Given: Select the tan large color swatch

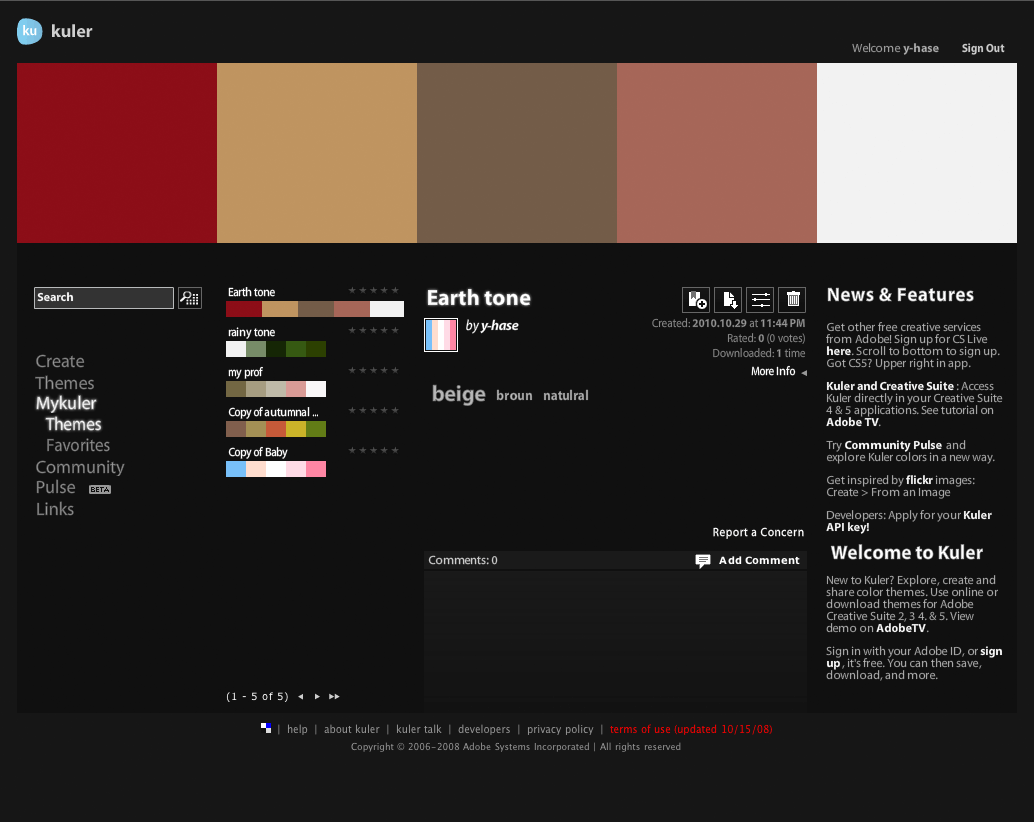Looking at the screenshot, I should point(317,153).
